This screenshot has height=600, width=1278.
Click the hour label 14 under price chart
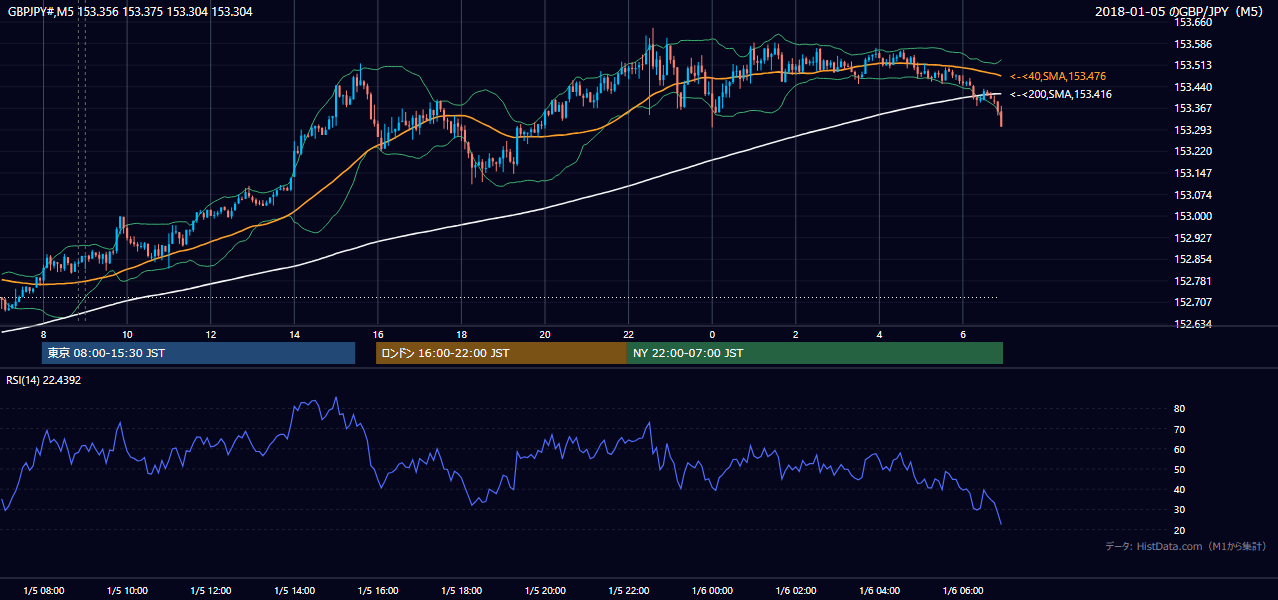pyautogui.click(x=294, y=334)
